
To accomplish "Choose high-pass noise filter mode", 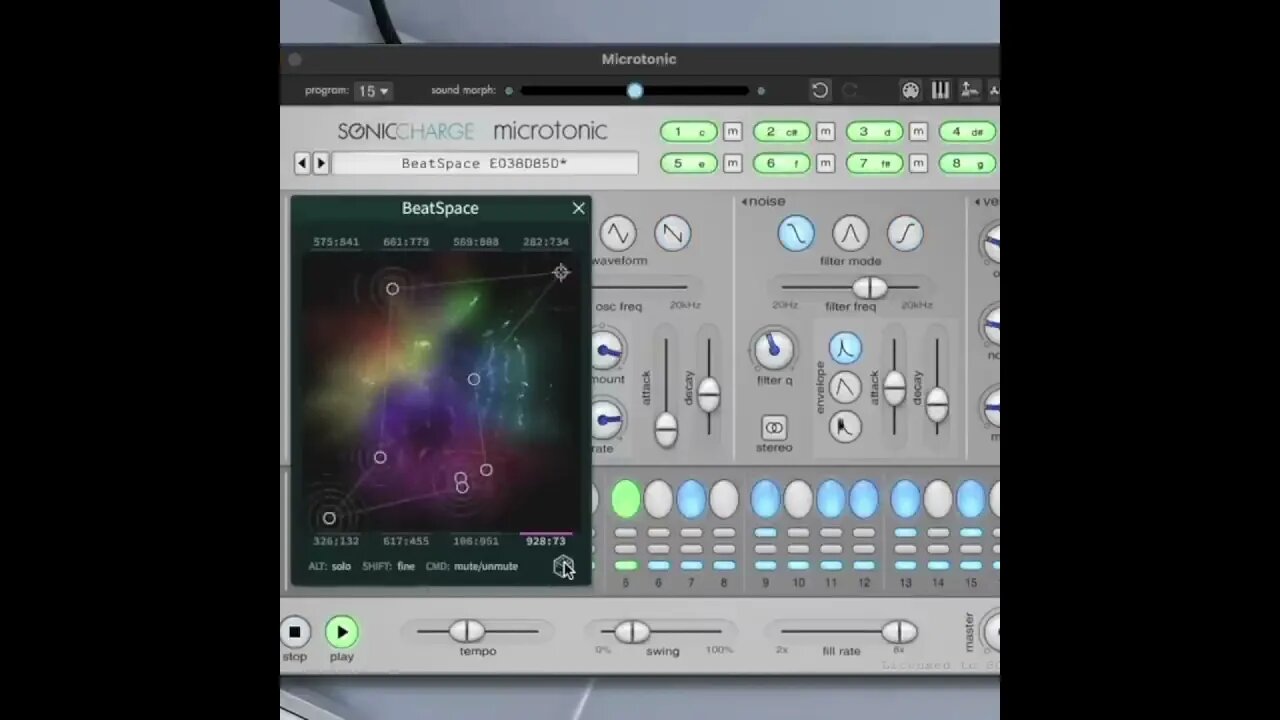I will coord(905,233).
